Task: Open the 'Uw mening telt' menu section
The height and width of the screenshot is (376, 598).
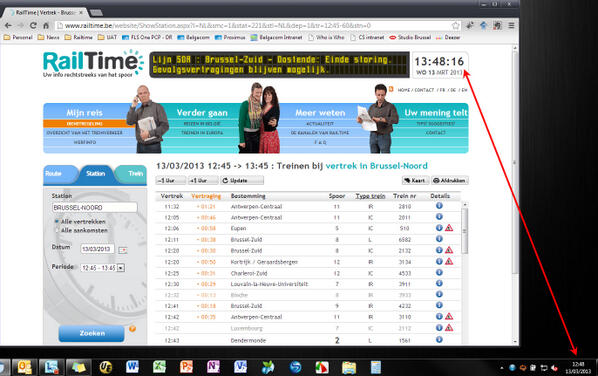Action: [436, 113]
